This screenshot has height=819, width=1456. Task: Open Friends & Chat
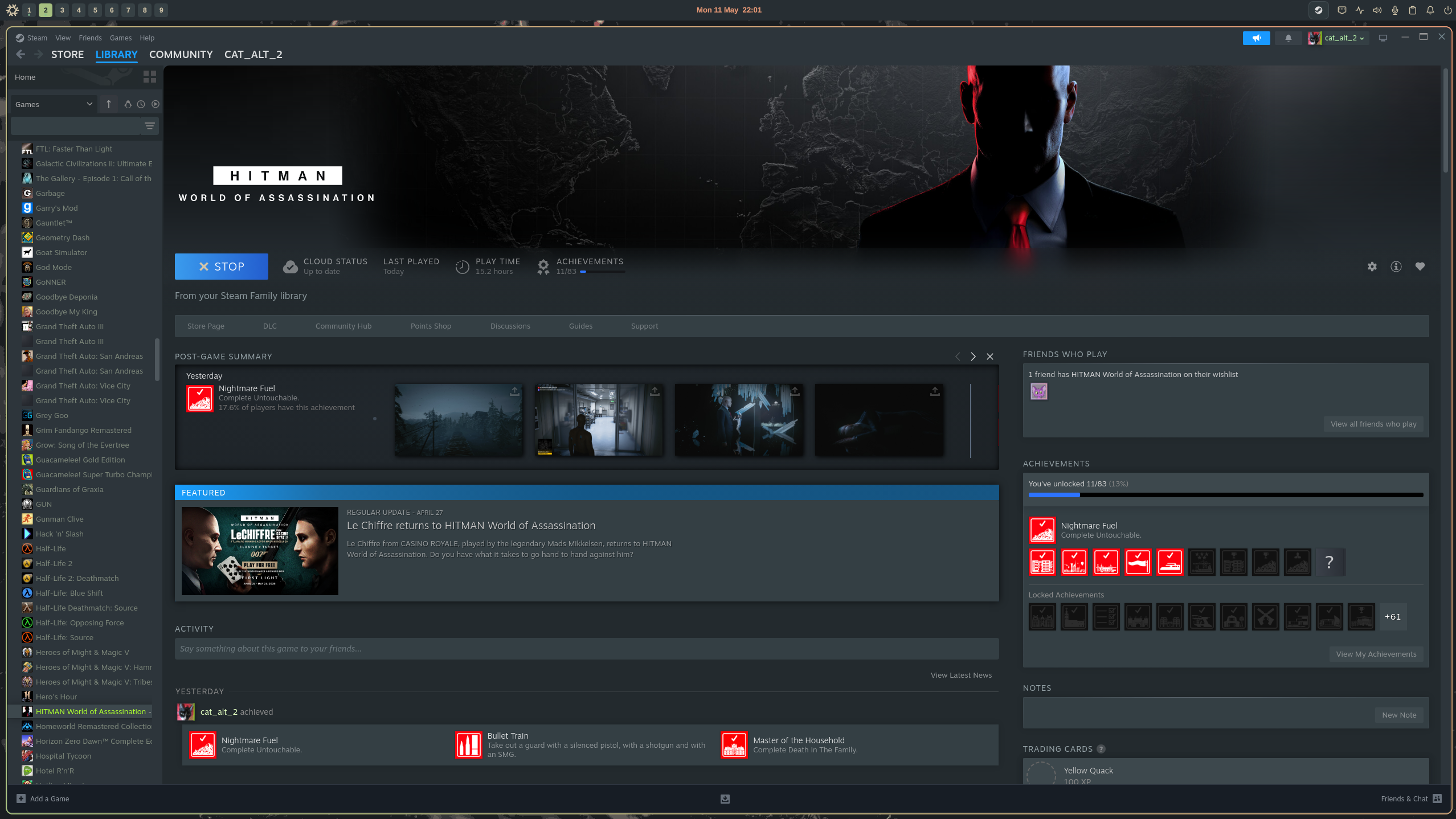coord(1411,798)
